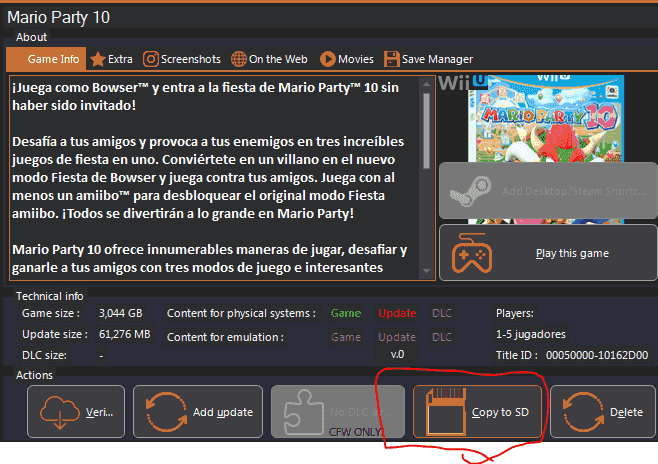Click DLC label in emulation row
The width and height of the screenshot is (658, 464).
(442, 337)
